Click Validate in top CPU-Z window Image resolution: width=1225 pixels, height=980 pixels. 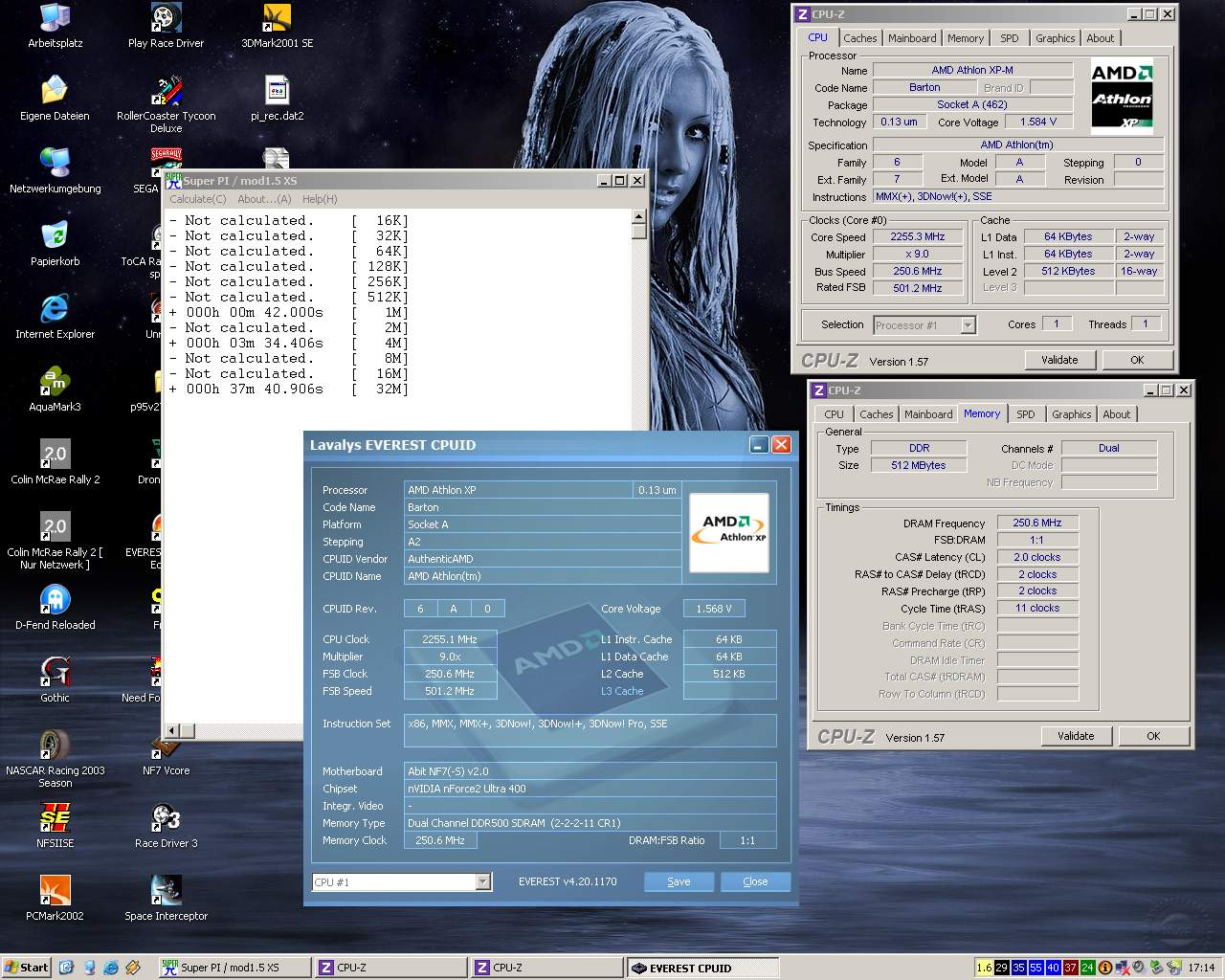tap(1059, 360)
